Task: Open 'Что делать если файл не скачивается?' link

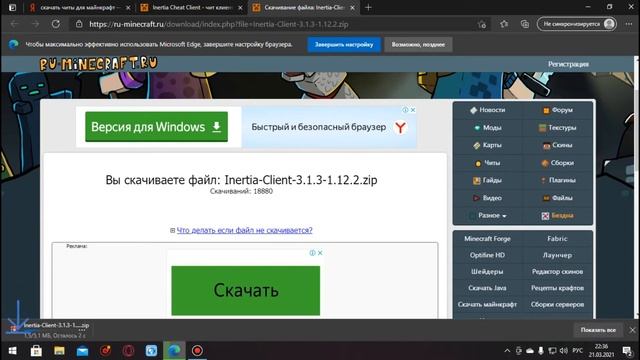Action: pos(244,230)
